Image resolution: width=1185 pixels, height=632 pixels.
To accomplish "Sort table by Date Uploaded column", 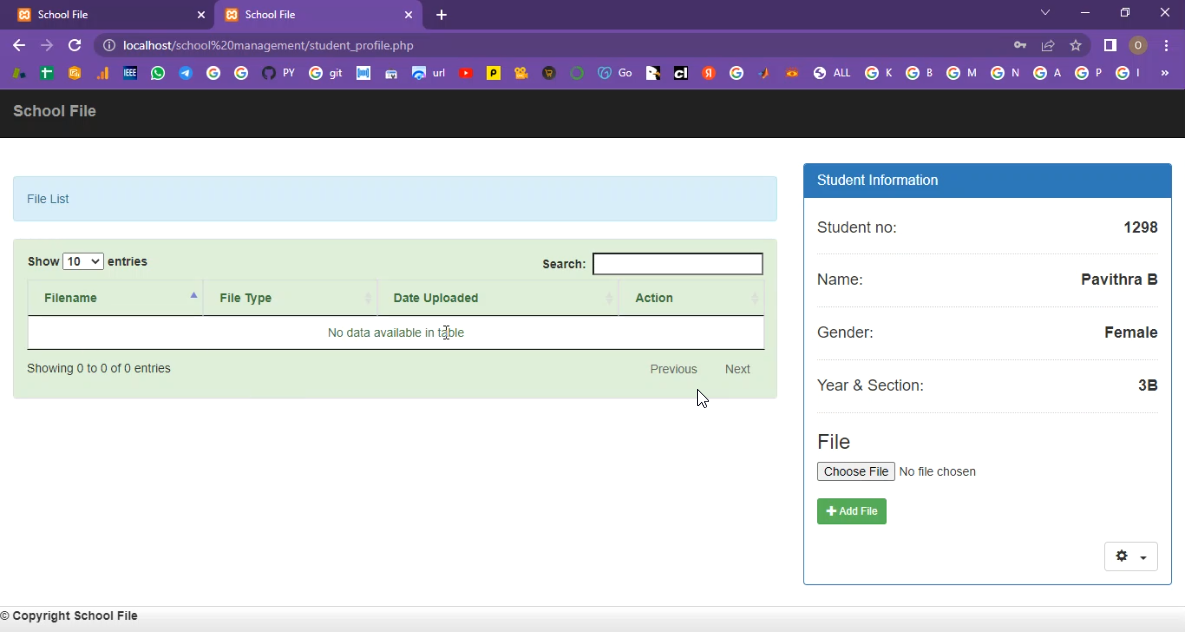I will [497, 298].
